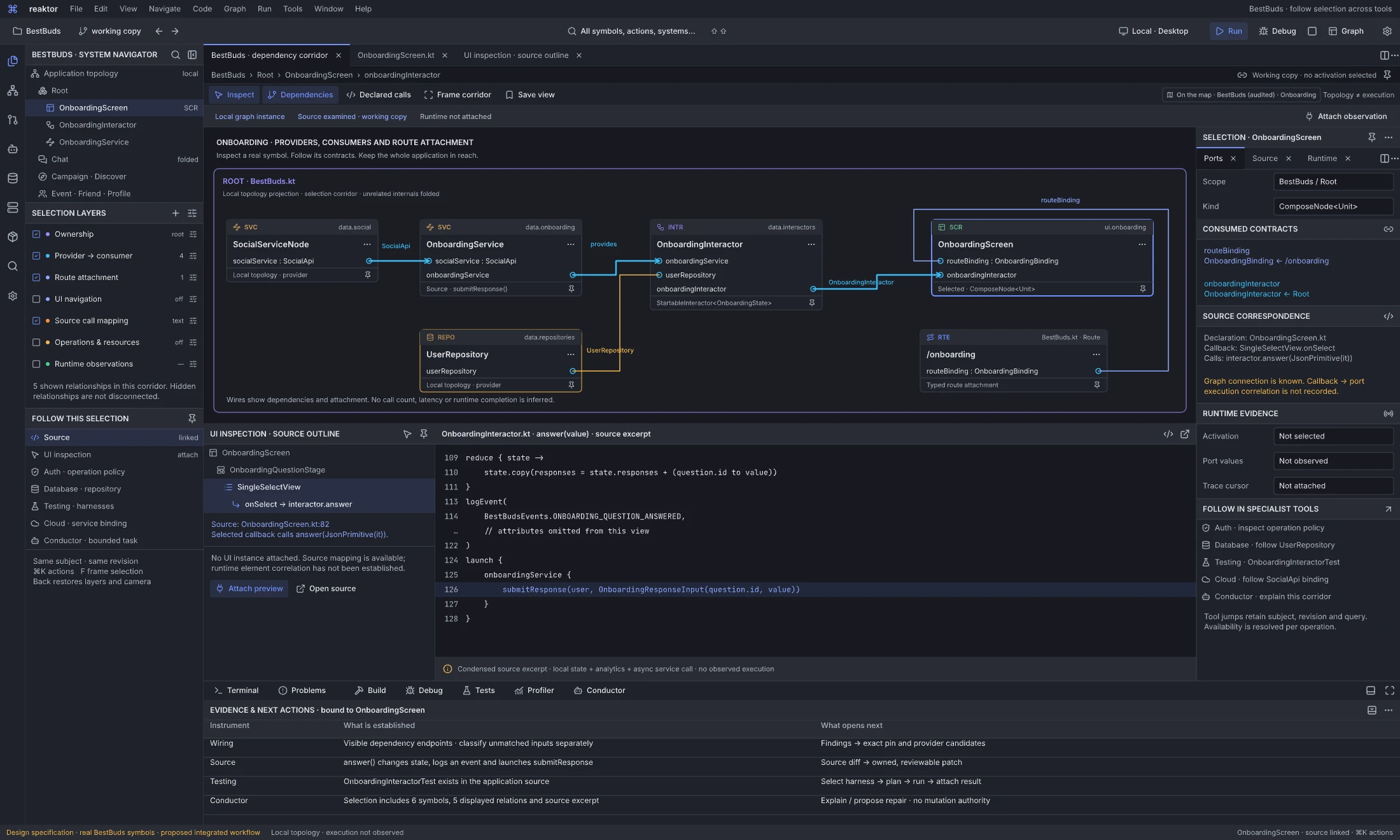Pin the UI inspection source outline
This screenshot has height=840, width=1400.
coord(424,434)
